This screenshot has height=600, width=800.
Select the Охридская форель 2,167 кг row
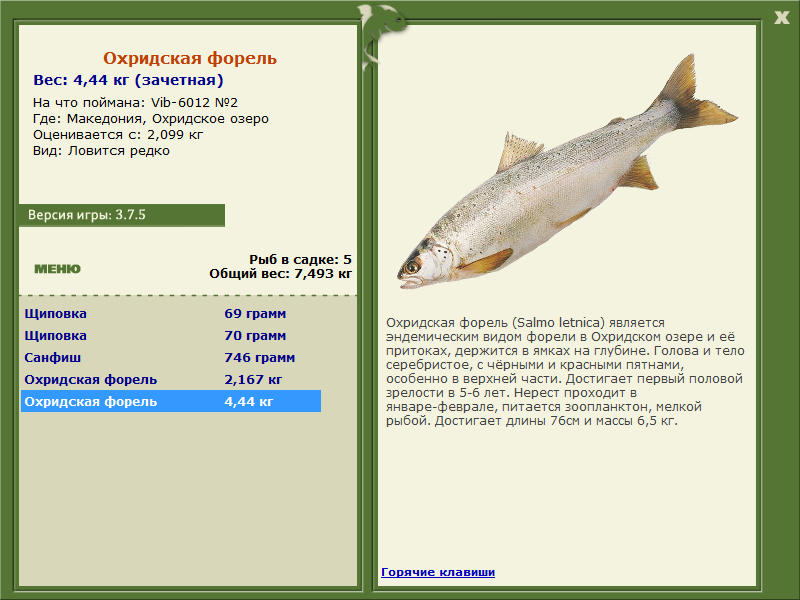point(170,379)
